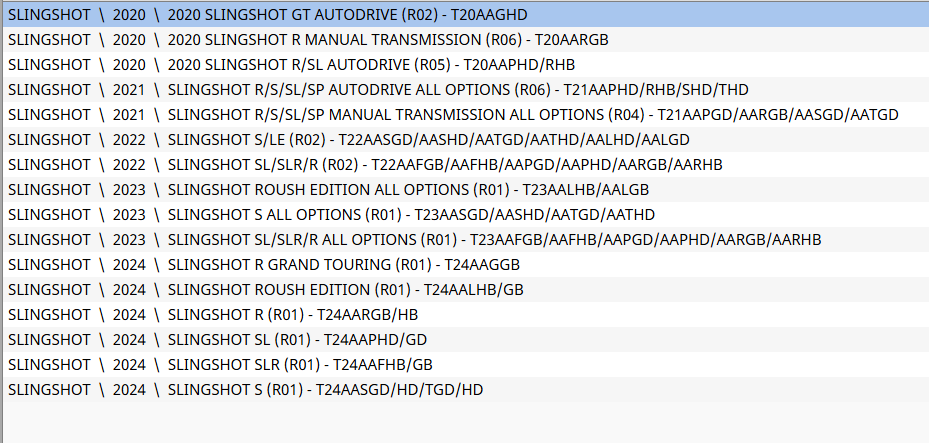Select 2024 SLINGSHOT ROUSH EDITION T24AALHB/GB row
This screenshot has width=929, height=443.
click(466, 290)
